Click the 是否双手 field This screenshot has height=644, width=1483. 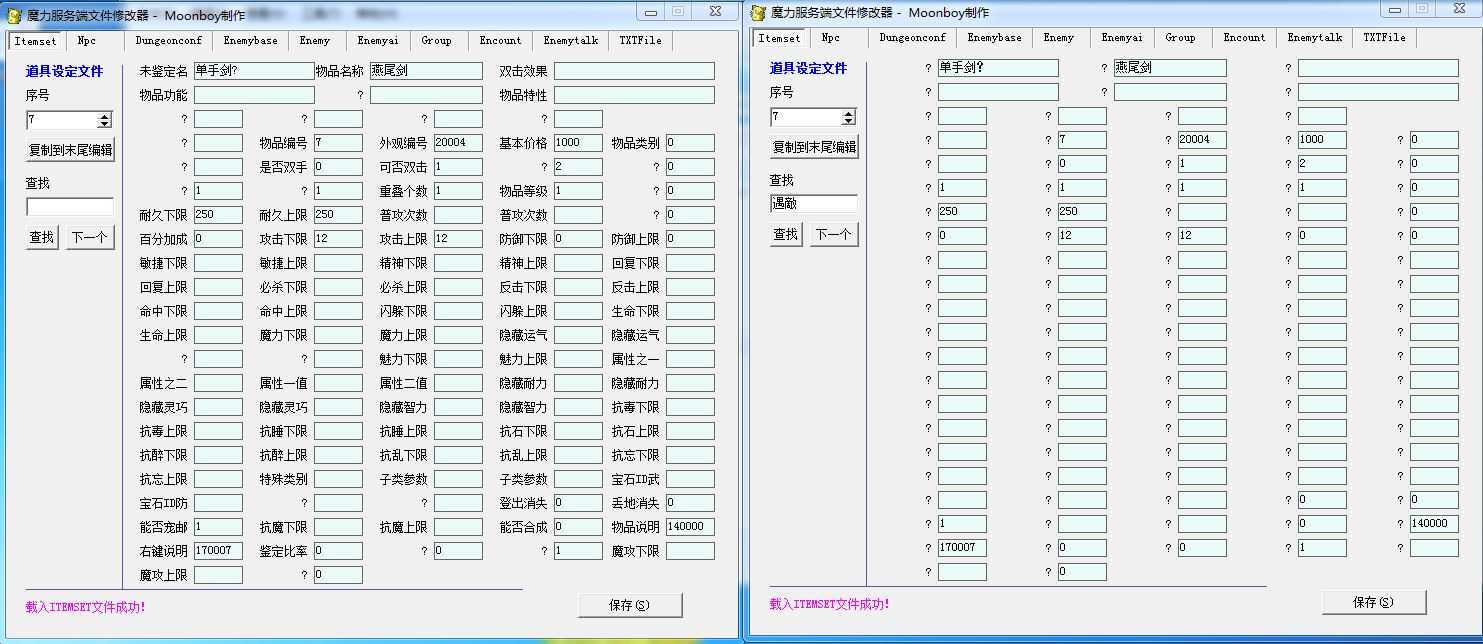pos(338,167)
